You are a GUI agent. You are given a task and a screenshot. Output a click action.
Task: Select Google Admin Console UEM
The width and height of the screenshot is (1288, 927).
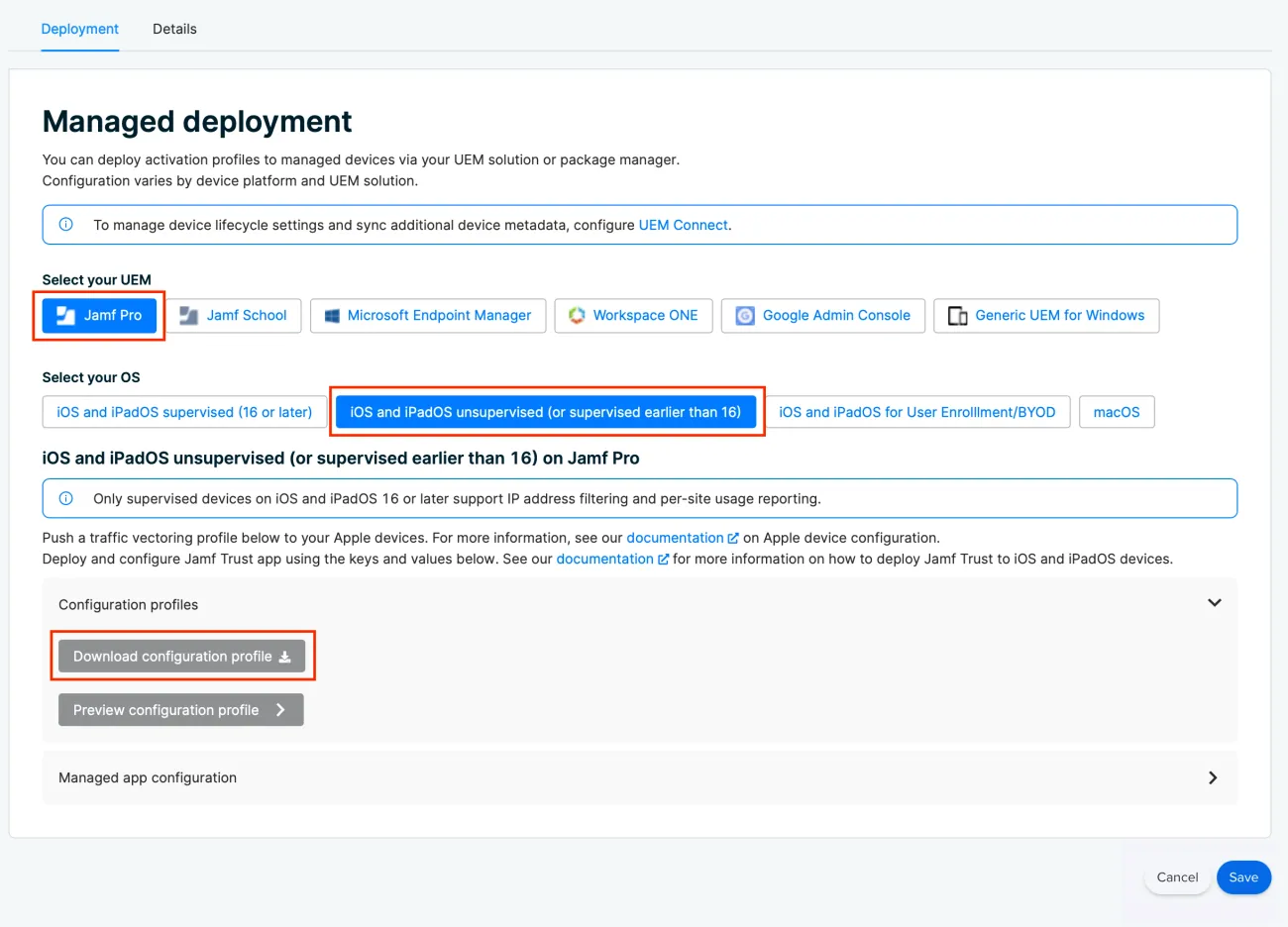point(823,315)
